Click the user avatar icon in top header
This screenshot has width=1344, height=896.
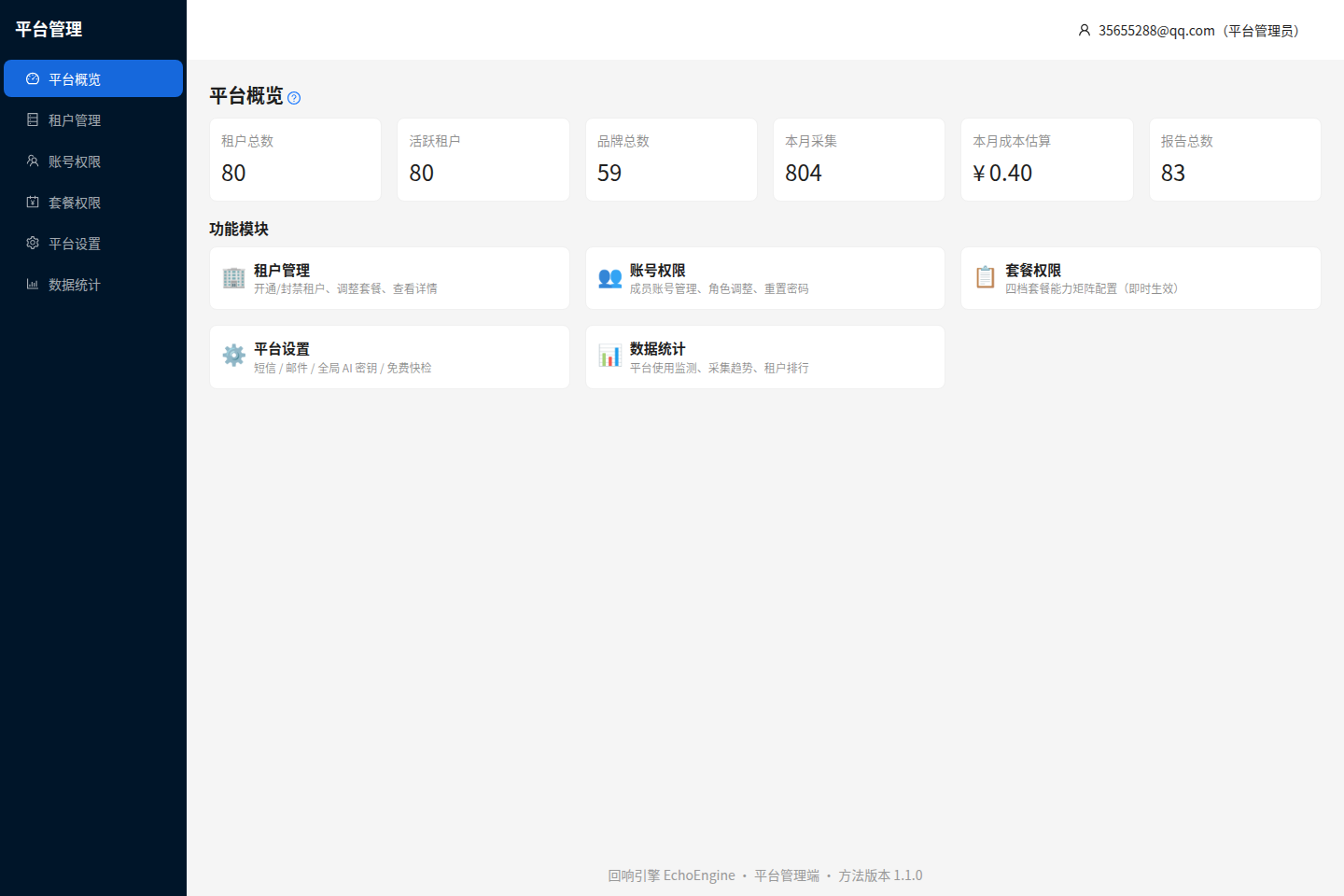pos(1085,31)
